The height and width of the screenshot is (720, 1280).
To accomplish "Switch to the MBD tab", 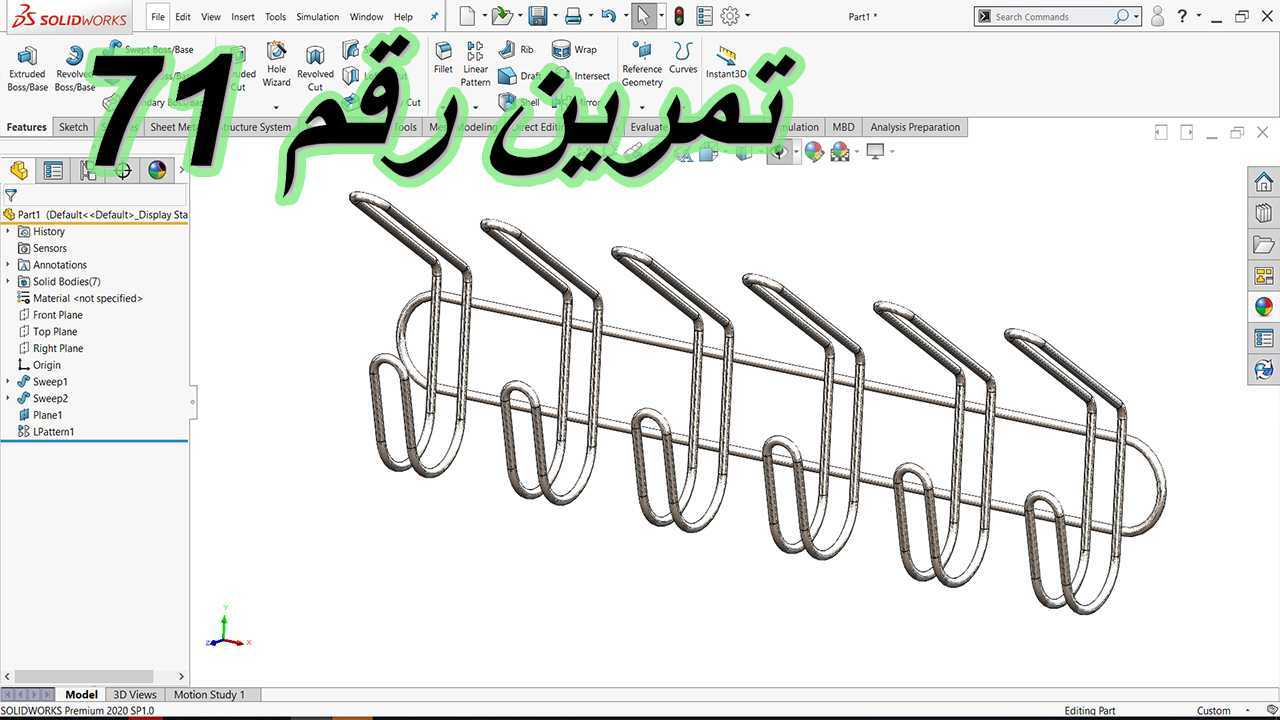I will (x=844, y=127).
